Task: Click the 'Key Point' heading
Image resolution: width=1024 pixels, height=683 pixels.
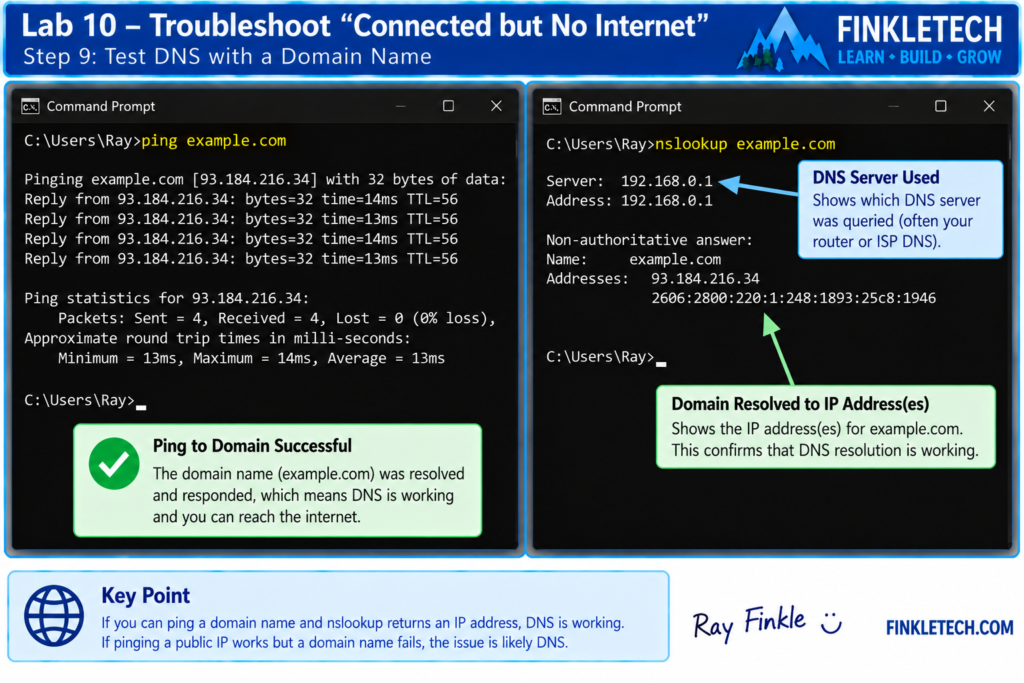Action: pyautogui.click(x=145, y=596)
